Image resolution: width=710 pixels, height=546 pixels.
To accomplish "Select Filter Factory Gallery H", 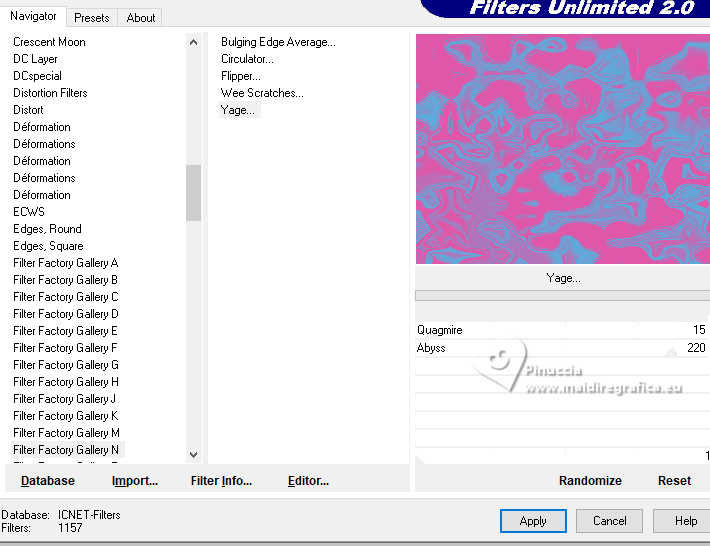I will point(66,382).
